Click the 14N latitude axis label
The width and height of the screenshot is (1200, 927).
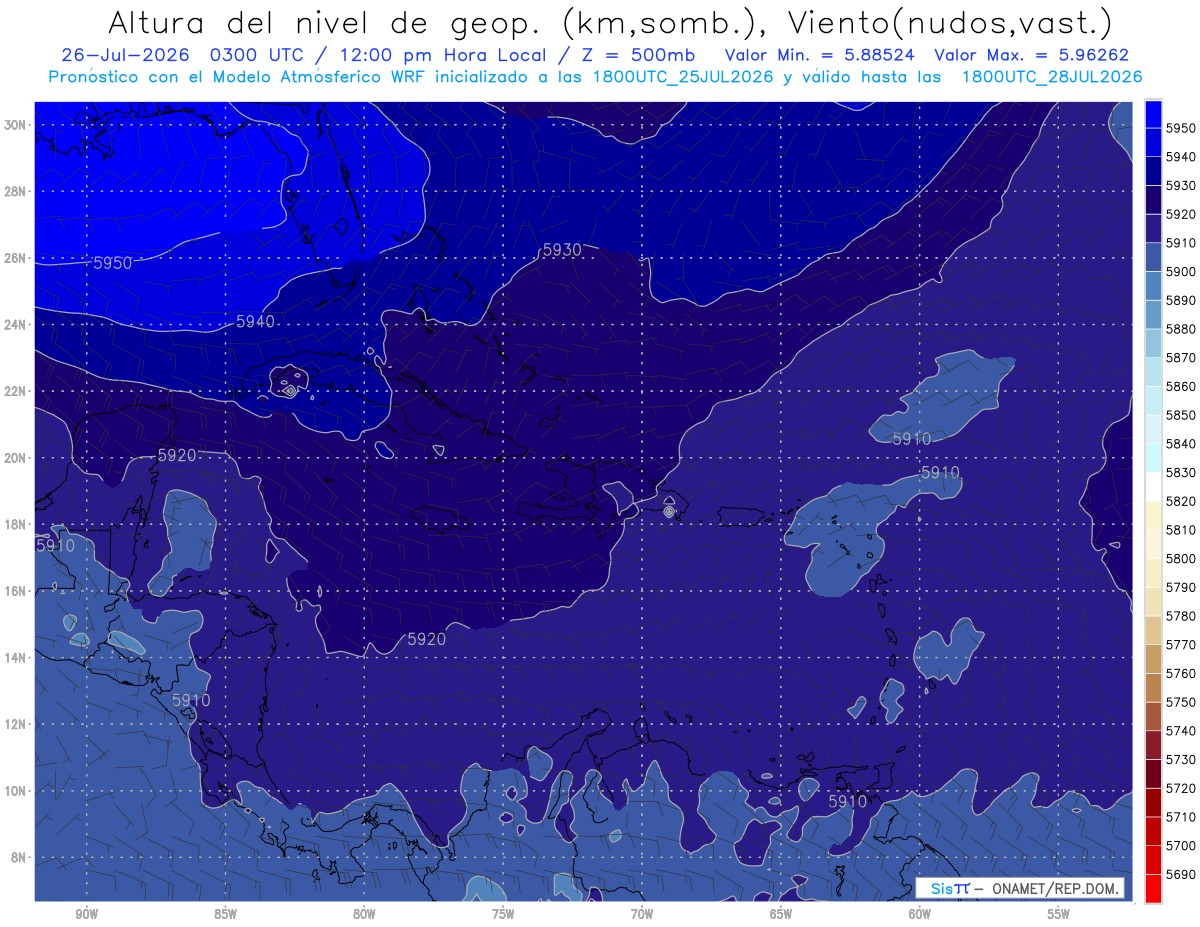[x=17, y=658]
